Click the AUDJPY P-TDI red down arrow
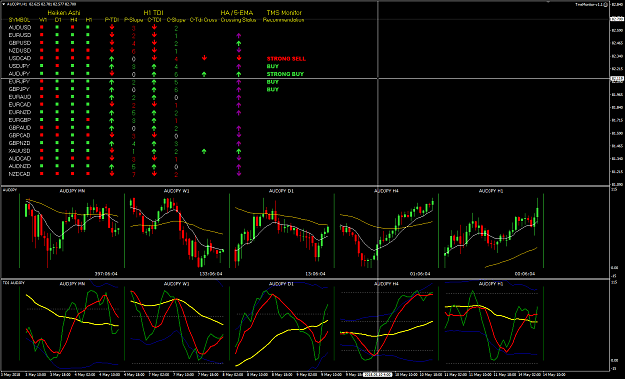Viewport: 625px width, 379px height. 112,74
